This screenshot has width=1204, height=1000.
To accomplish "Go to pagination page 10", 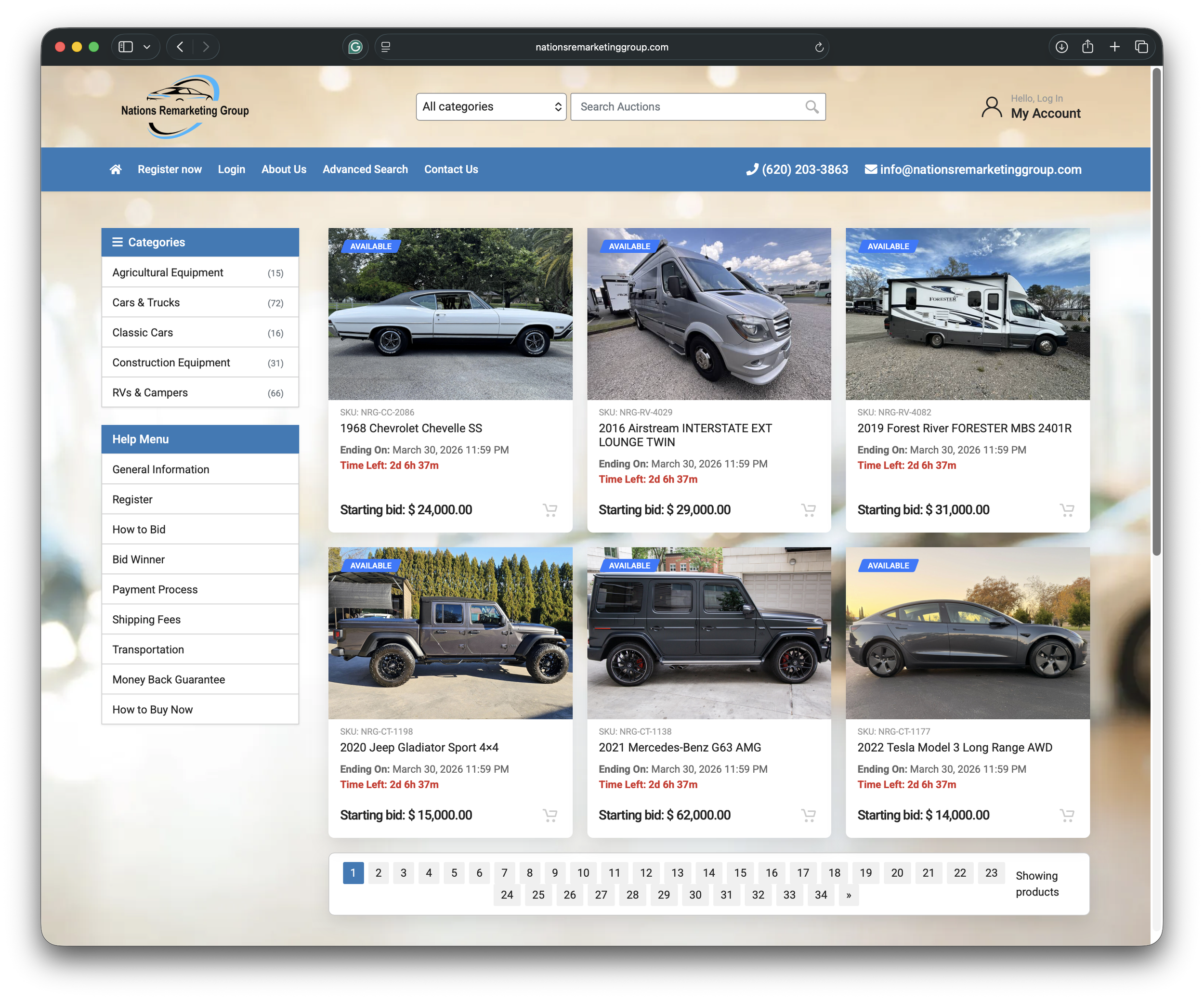I will pos(583,873).
